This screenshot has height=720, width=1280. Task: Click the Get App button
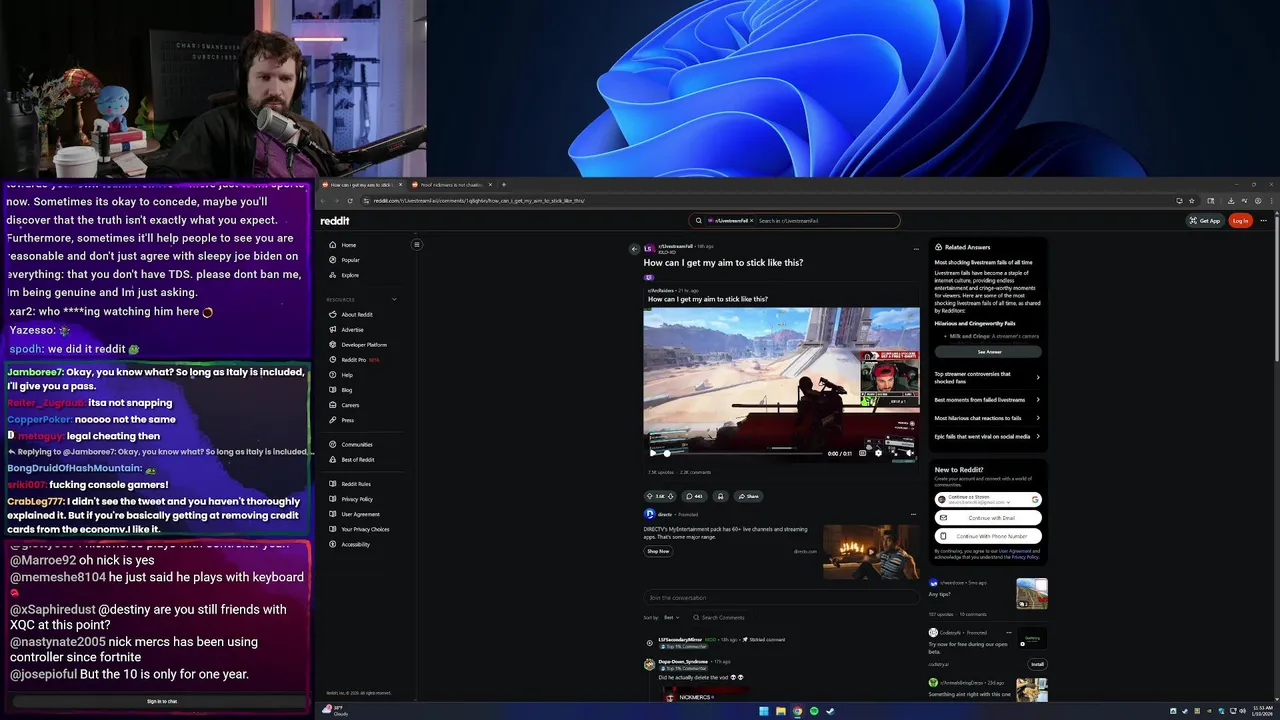(1204, 221)
